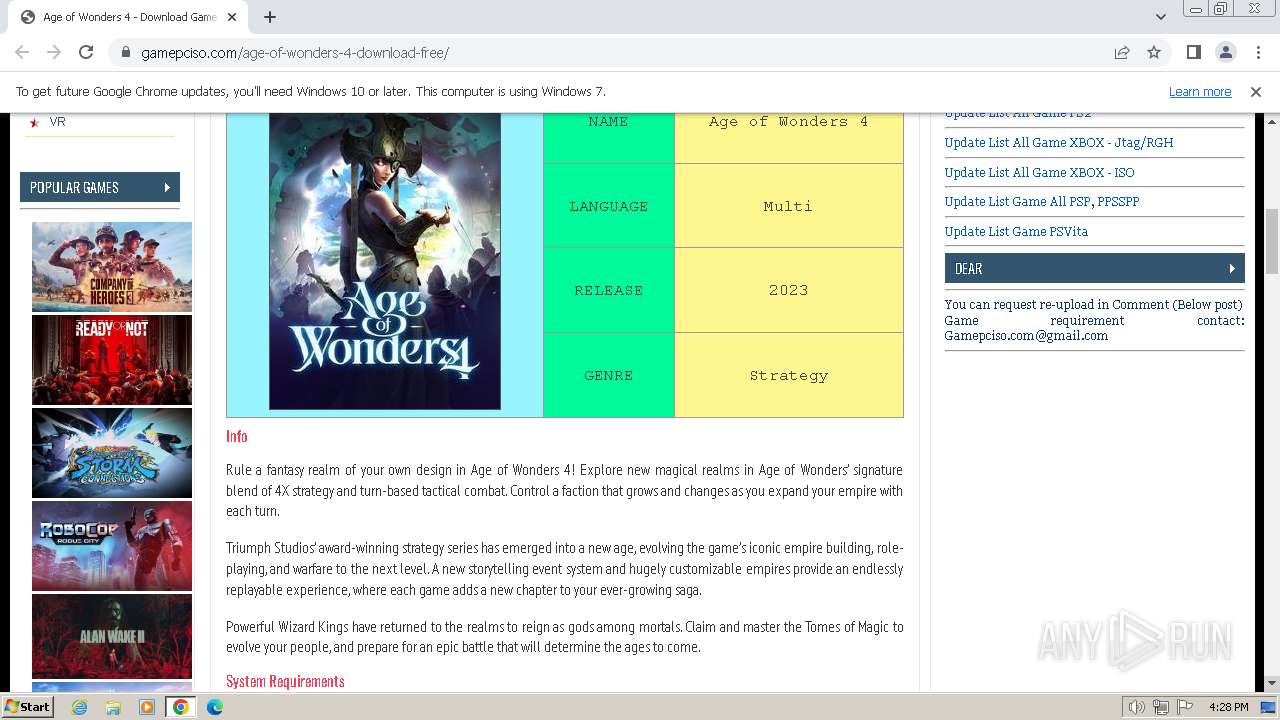The width and height of the screenshot is (1280, 720).
Task: Select the Strategy genre cell
Action: tap(789, 375)
